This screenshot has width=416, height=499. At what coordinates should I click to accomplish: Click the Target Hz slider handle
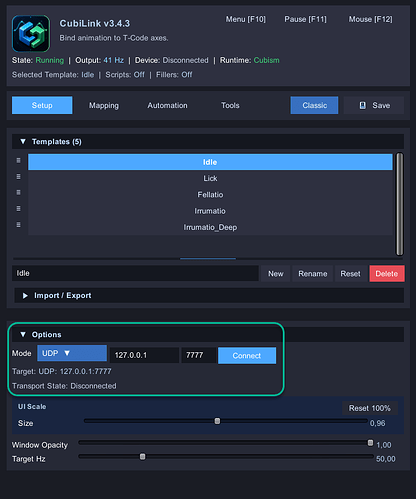[x=143, y=456]
